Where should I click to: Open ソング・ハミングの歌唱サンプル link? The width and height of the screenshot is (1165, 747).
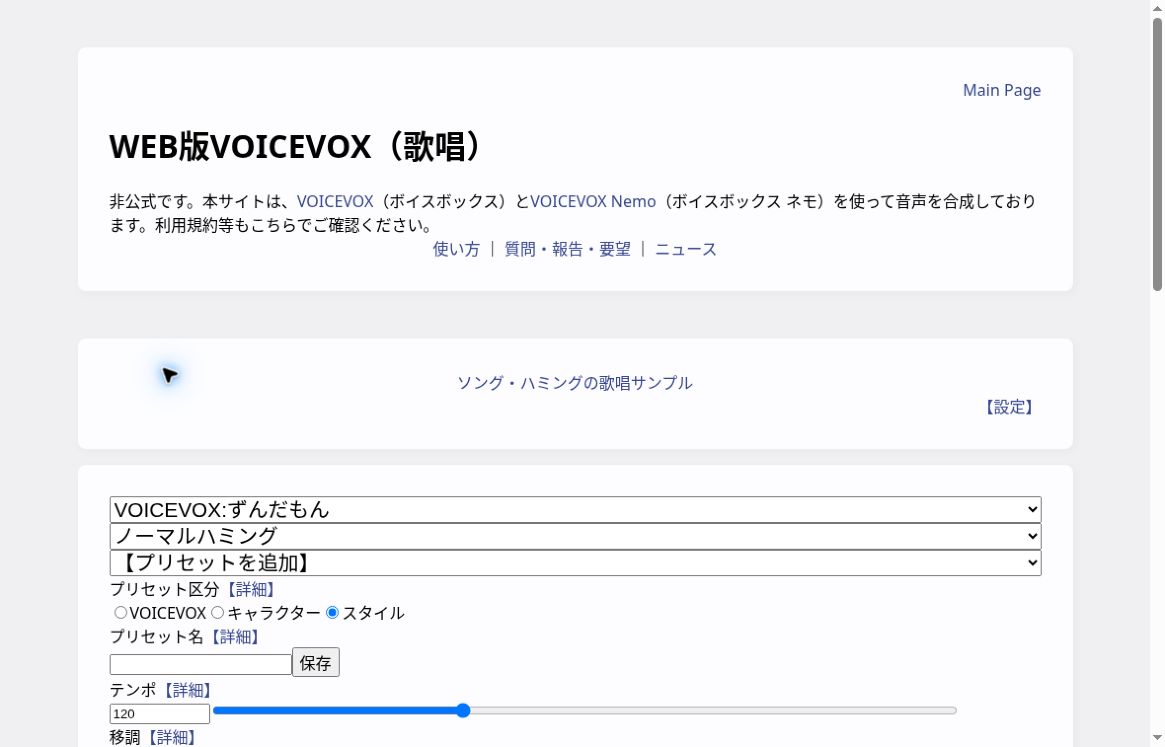[x=574, y=383]
